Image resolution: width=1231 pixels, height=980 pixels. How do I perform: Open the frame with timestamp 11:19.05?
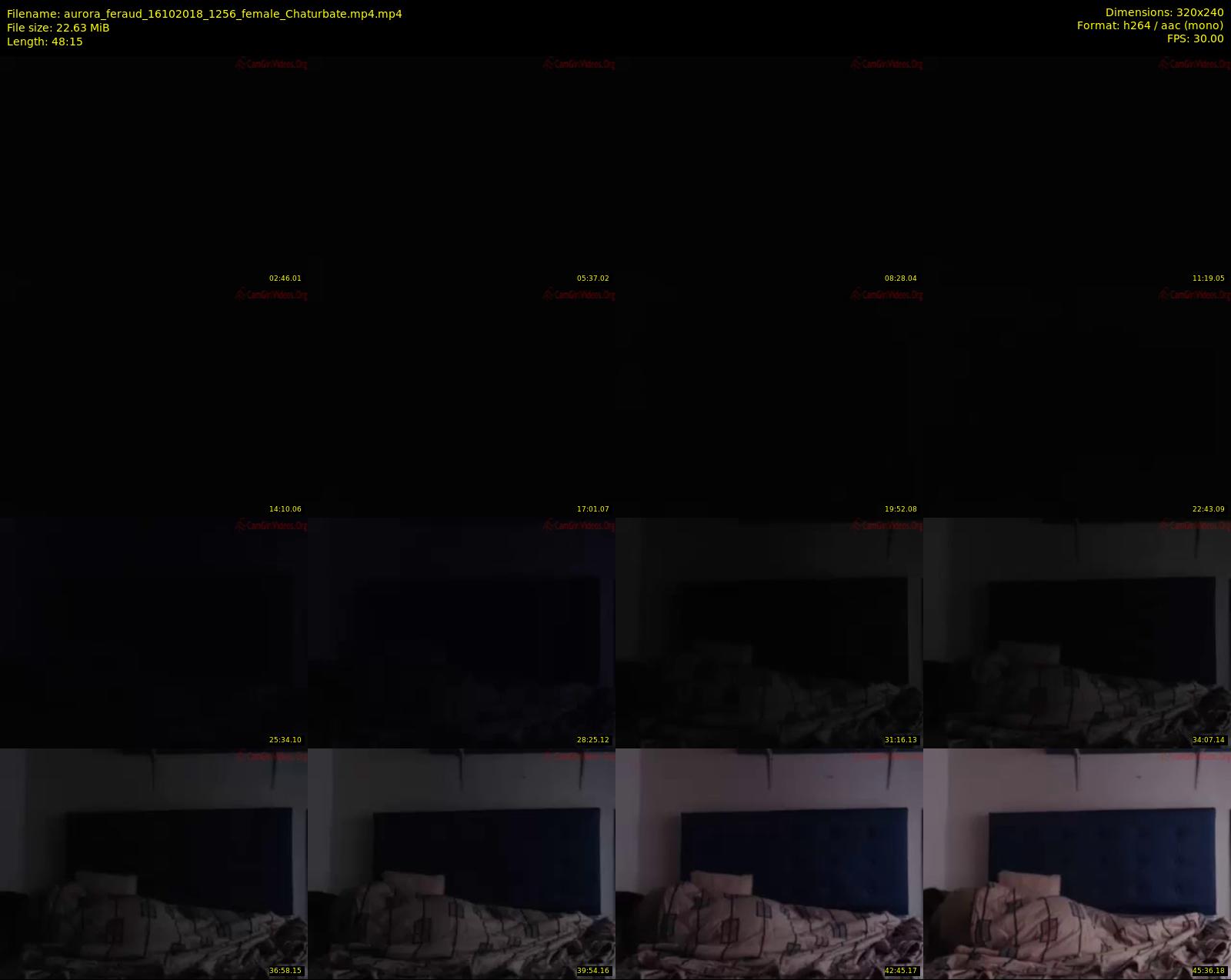point(1077,171)
